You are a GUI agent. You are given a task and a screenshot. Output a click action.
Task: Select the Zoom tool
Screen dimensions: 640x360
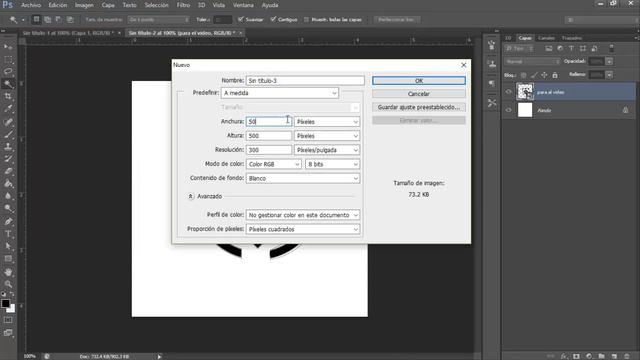pyautogui.click(x=8, y=284)
